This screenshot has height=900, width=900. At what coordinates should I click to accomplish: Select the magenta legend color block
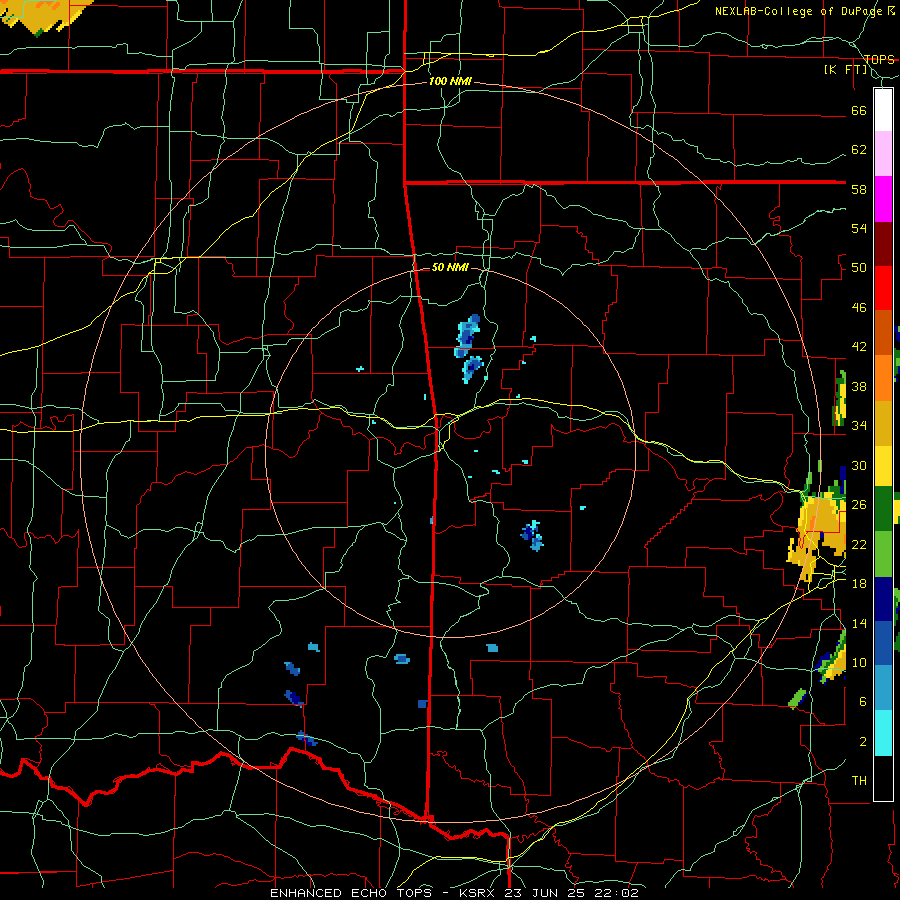(883, 199)
